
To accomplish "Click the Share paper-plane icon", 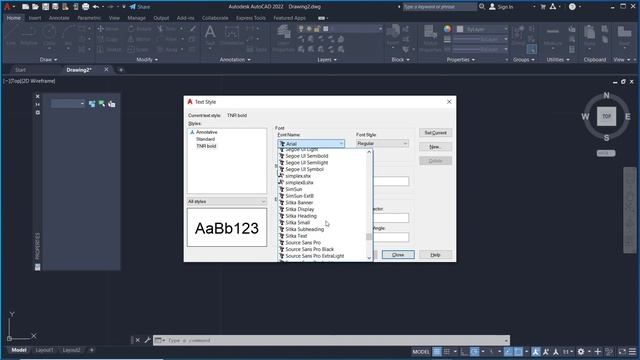I will [133, 7].
